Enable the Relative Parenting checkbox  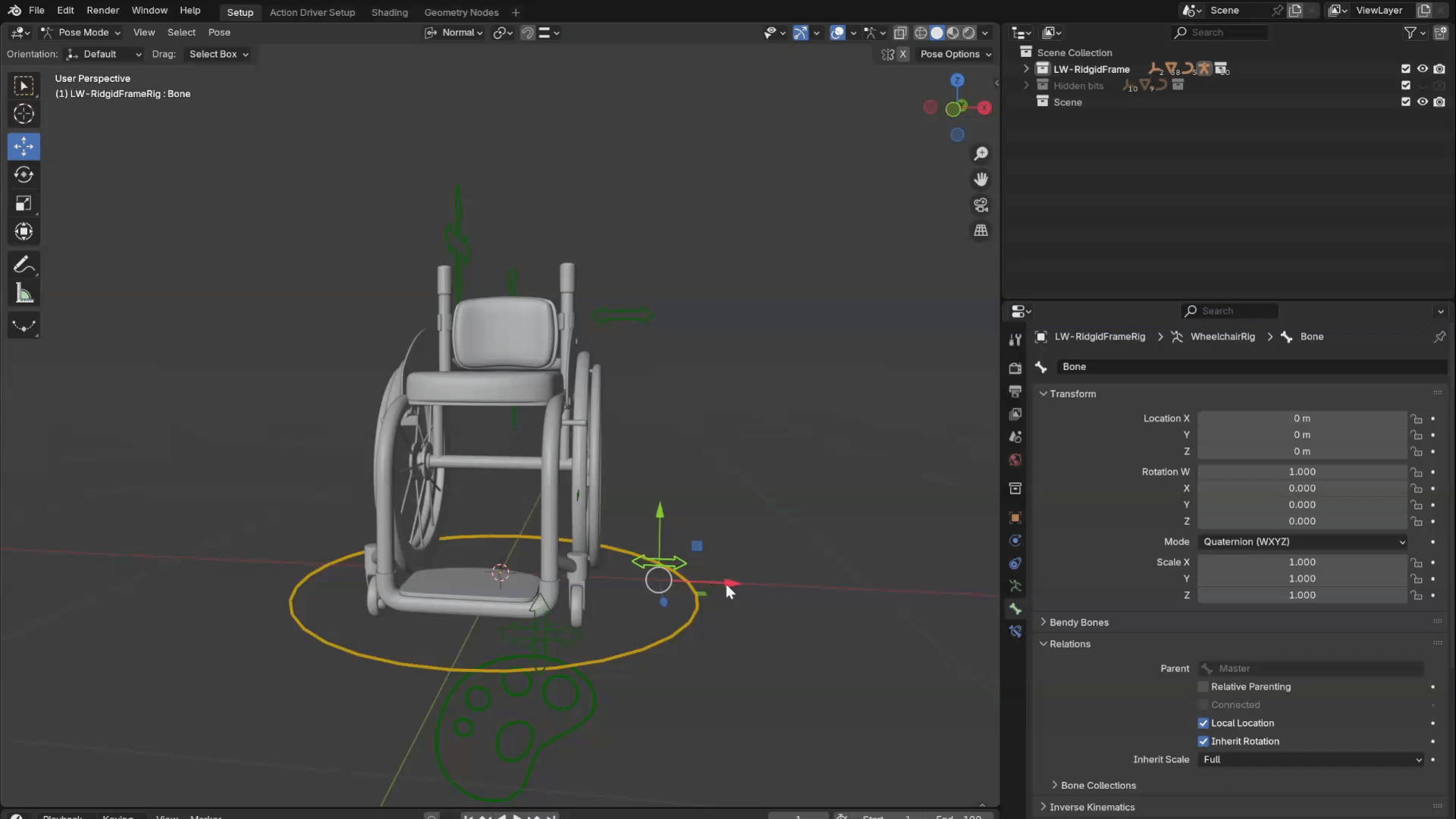[1203, 687]
